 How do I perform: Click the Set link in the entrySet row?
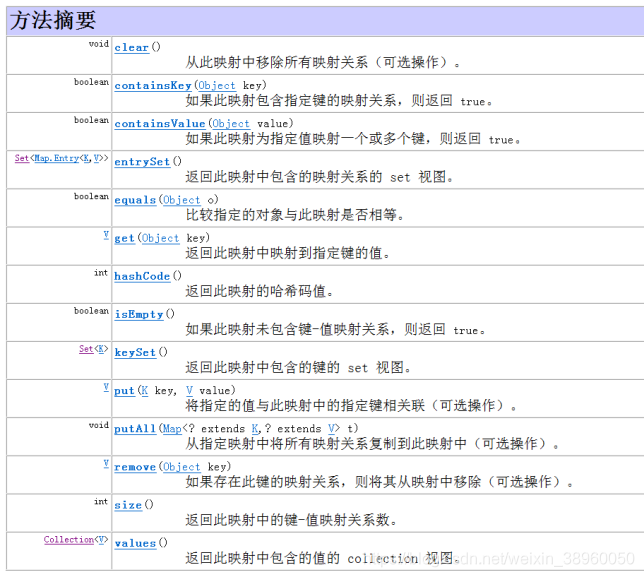pos(22,158)
